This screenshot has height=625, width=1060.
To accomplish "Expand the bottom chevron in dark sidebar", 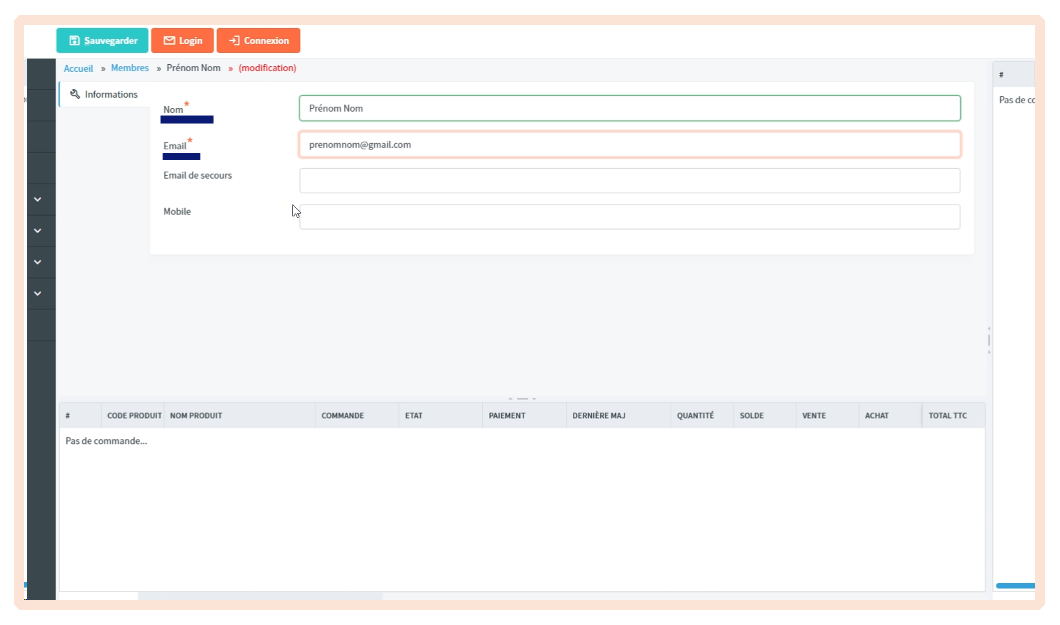I will [38, 294].
